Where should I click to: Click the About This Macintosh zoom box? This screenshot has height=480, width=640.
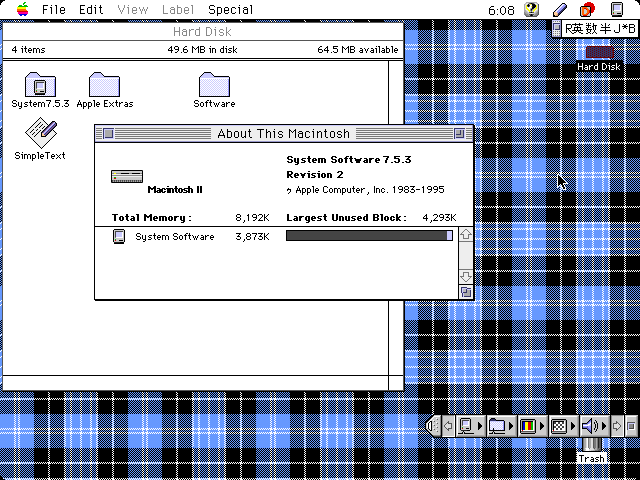(x=459, y=133)
